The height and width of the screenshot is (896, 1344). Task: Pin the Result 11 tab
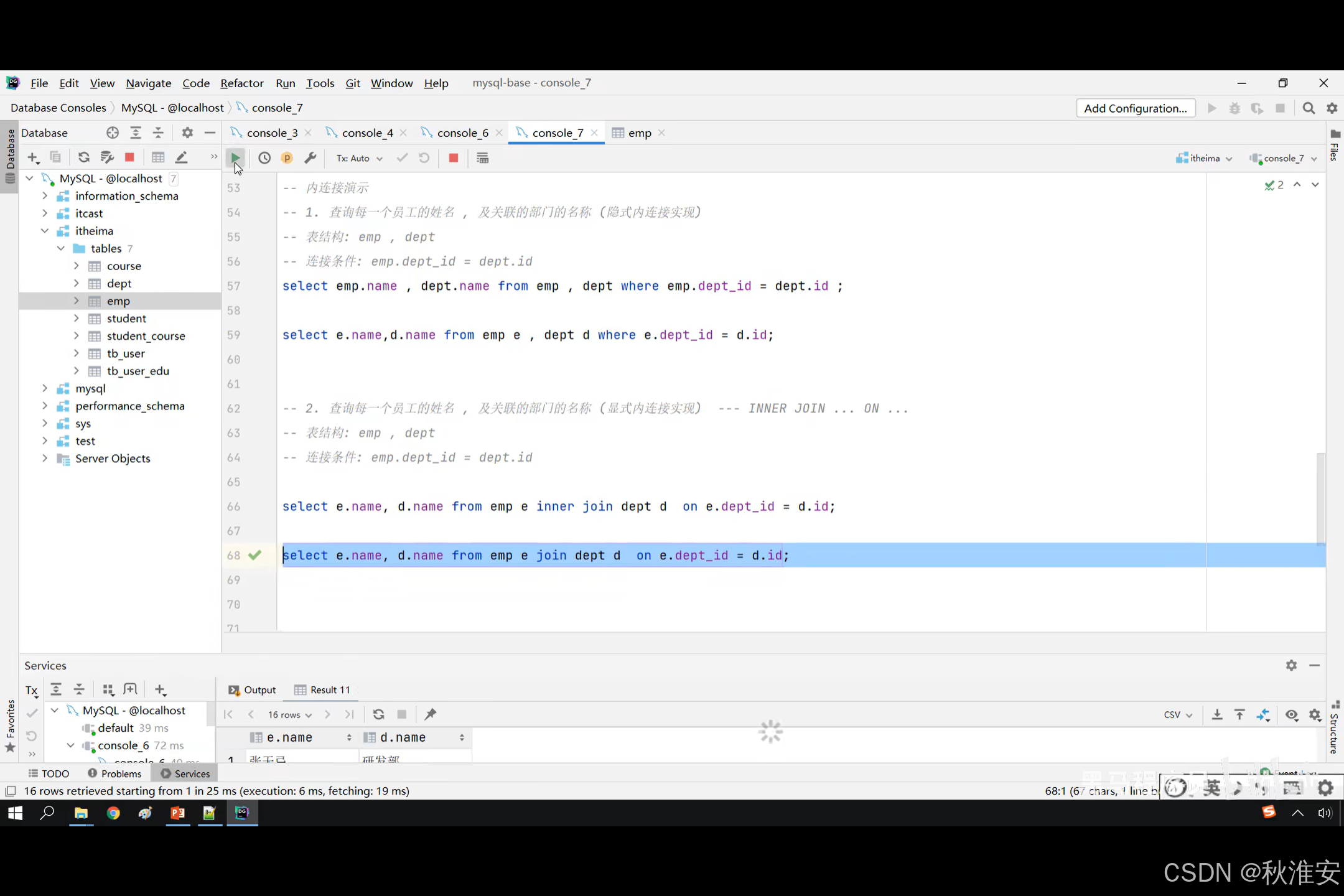[430, 714]
